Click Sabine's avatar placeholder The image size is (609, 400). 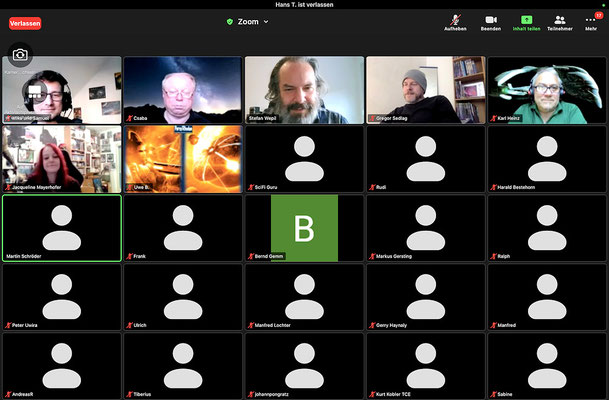pos(547,366)
